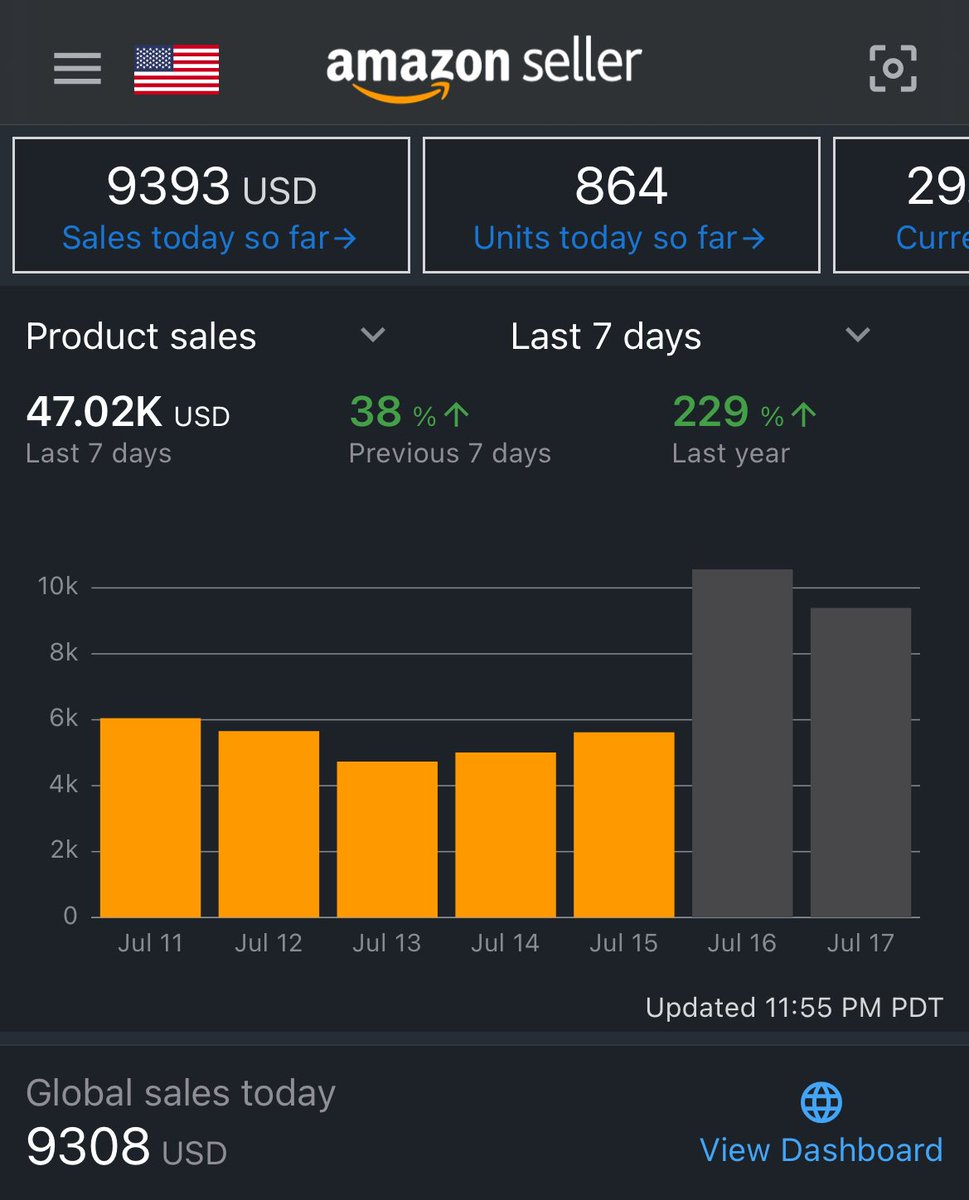Select the gray Jul 17 sales bar
Screen dimensions: 969x1200
[x=860, y=763]
